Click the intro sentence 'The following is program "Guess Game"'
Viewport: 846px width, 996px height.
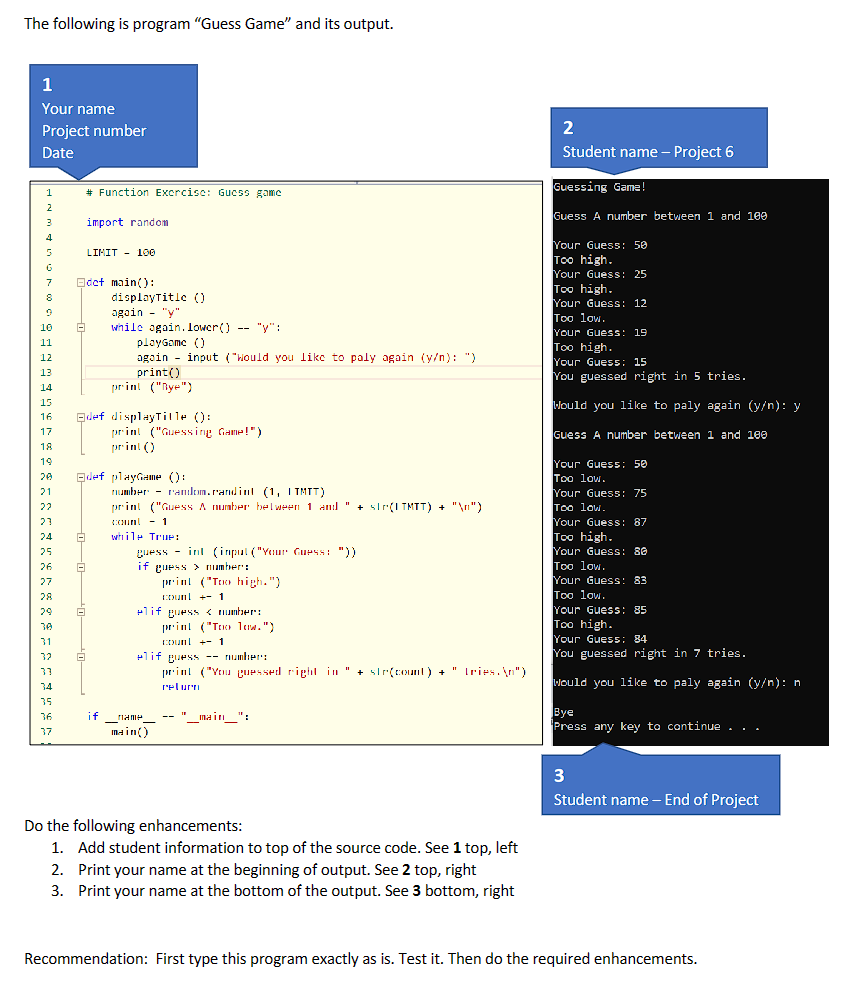[x=209, y=24]
